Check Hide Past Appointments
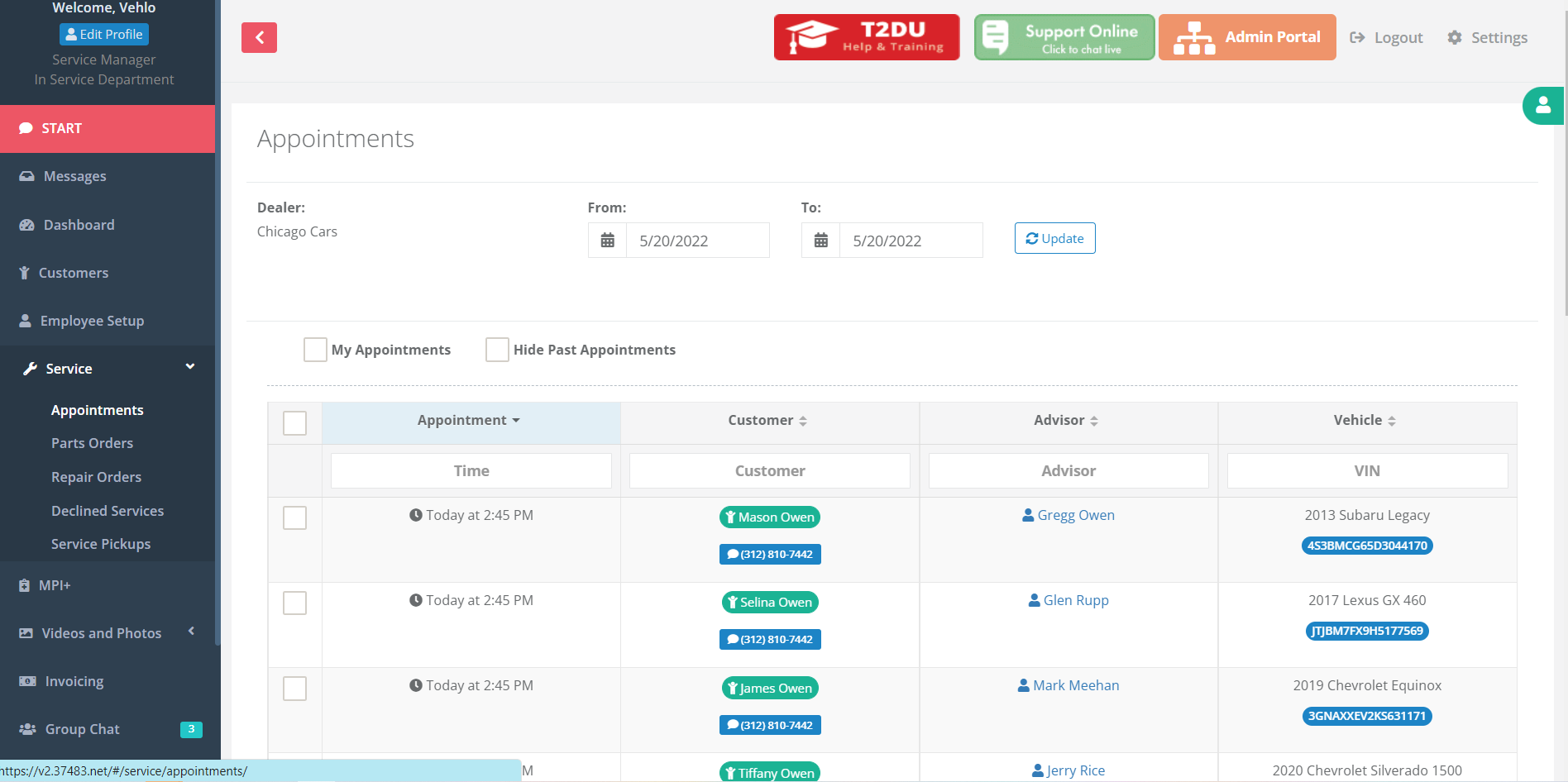This screenshot has width=1568, height=782. [x=497, y=349]
